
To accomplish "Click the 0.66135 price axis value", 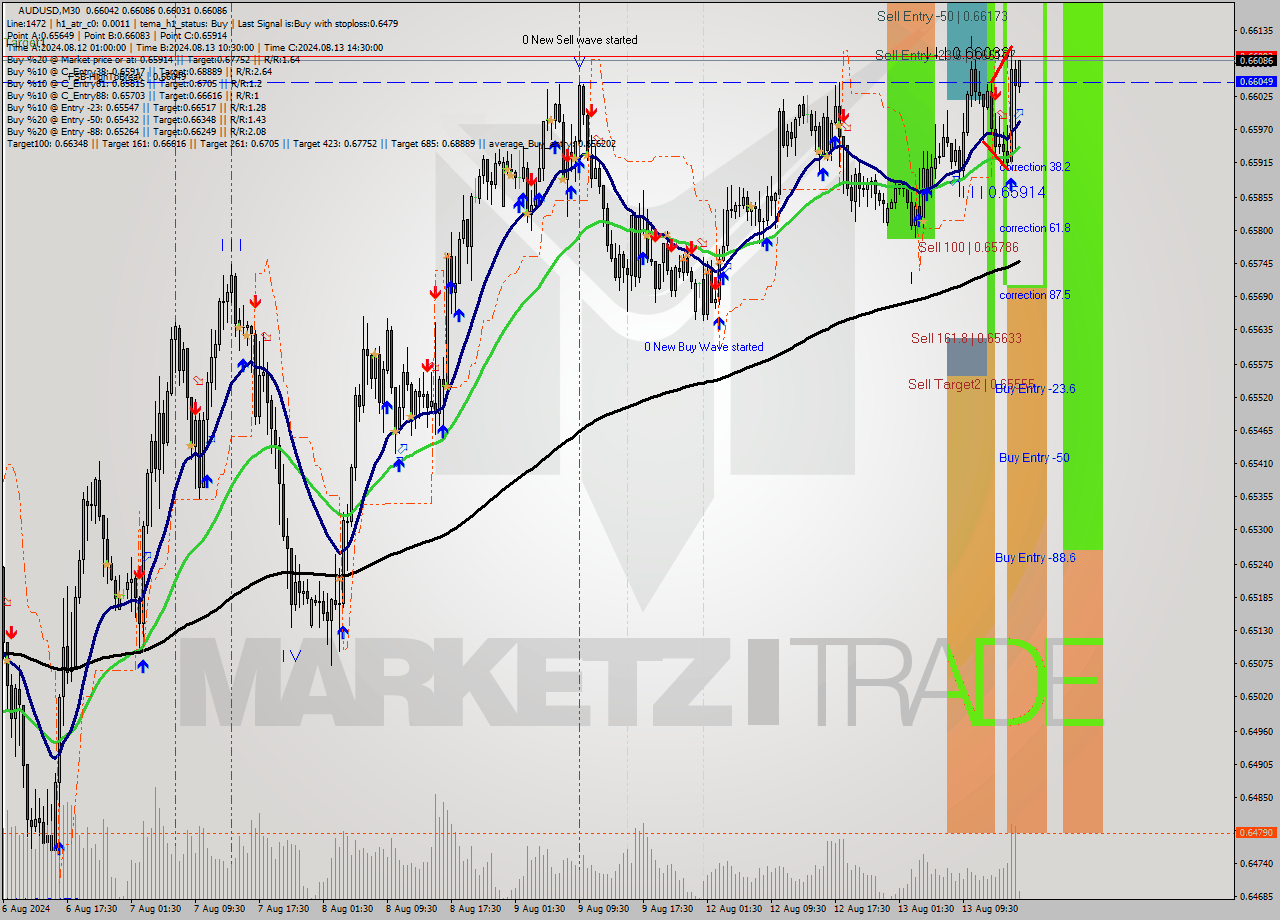I will [1256, 30].
